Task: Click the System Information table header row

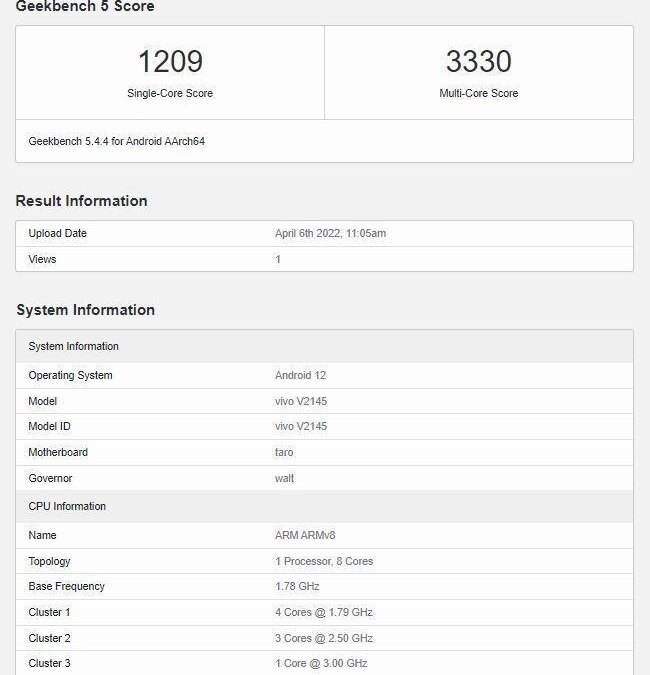Action: pos(73,346)
